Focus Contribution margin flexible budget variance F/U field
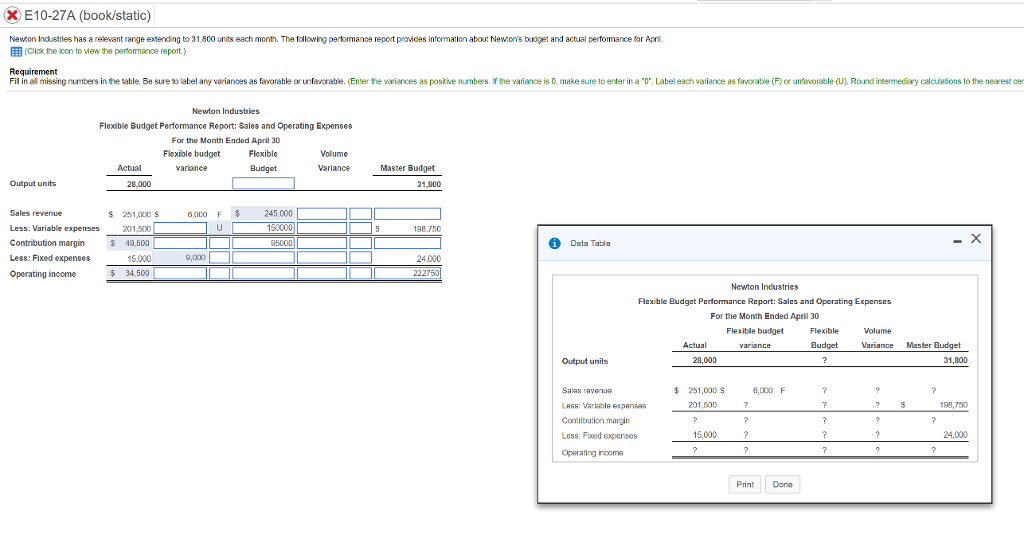Image resolution: width=1024 pixels, height=534 pixels. tap(219, 243)
